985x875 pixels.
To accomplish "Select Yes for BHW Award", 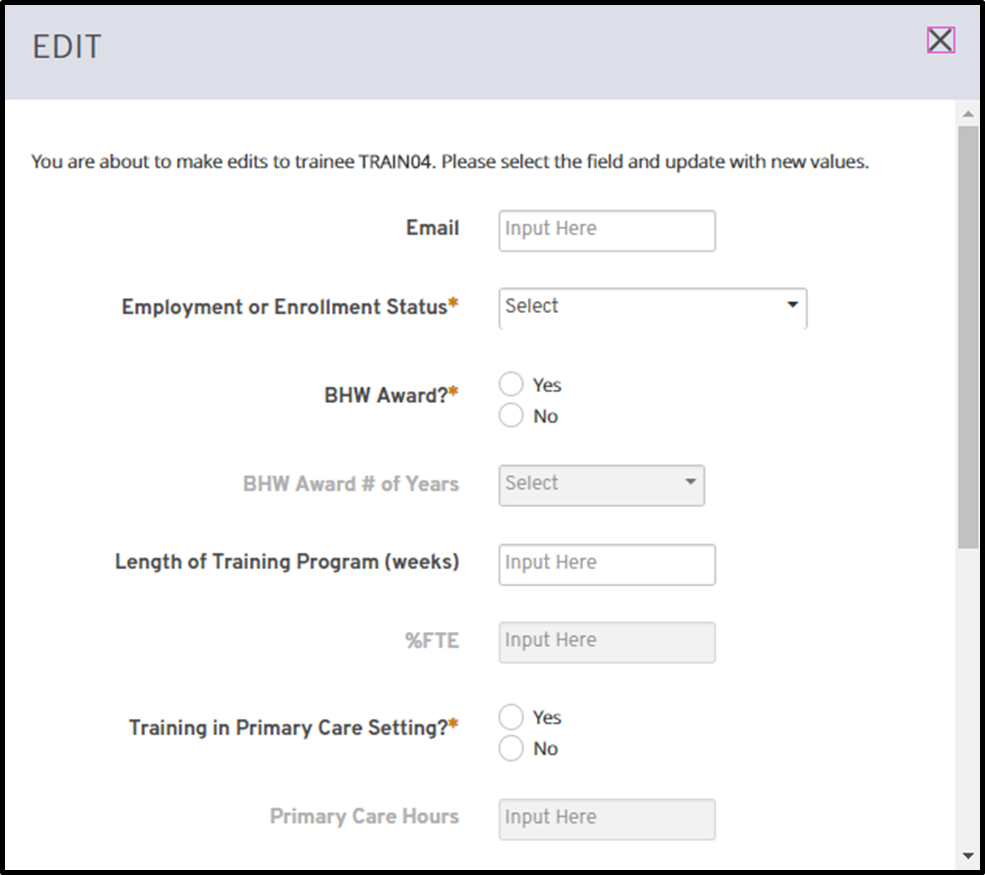I will [511, 385].
